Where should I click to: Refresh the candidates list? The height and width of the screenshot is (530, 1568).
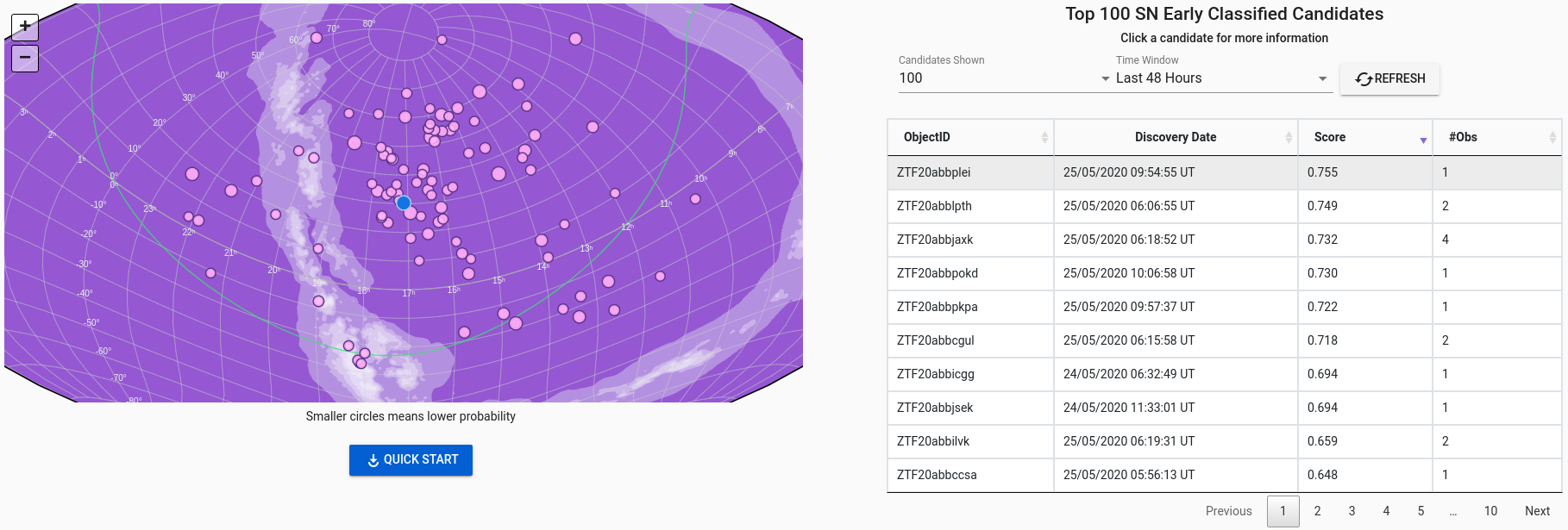point(1389,78)
